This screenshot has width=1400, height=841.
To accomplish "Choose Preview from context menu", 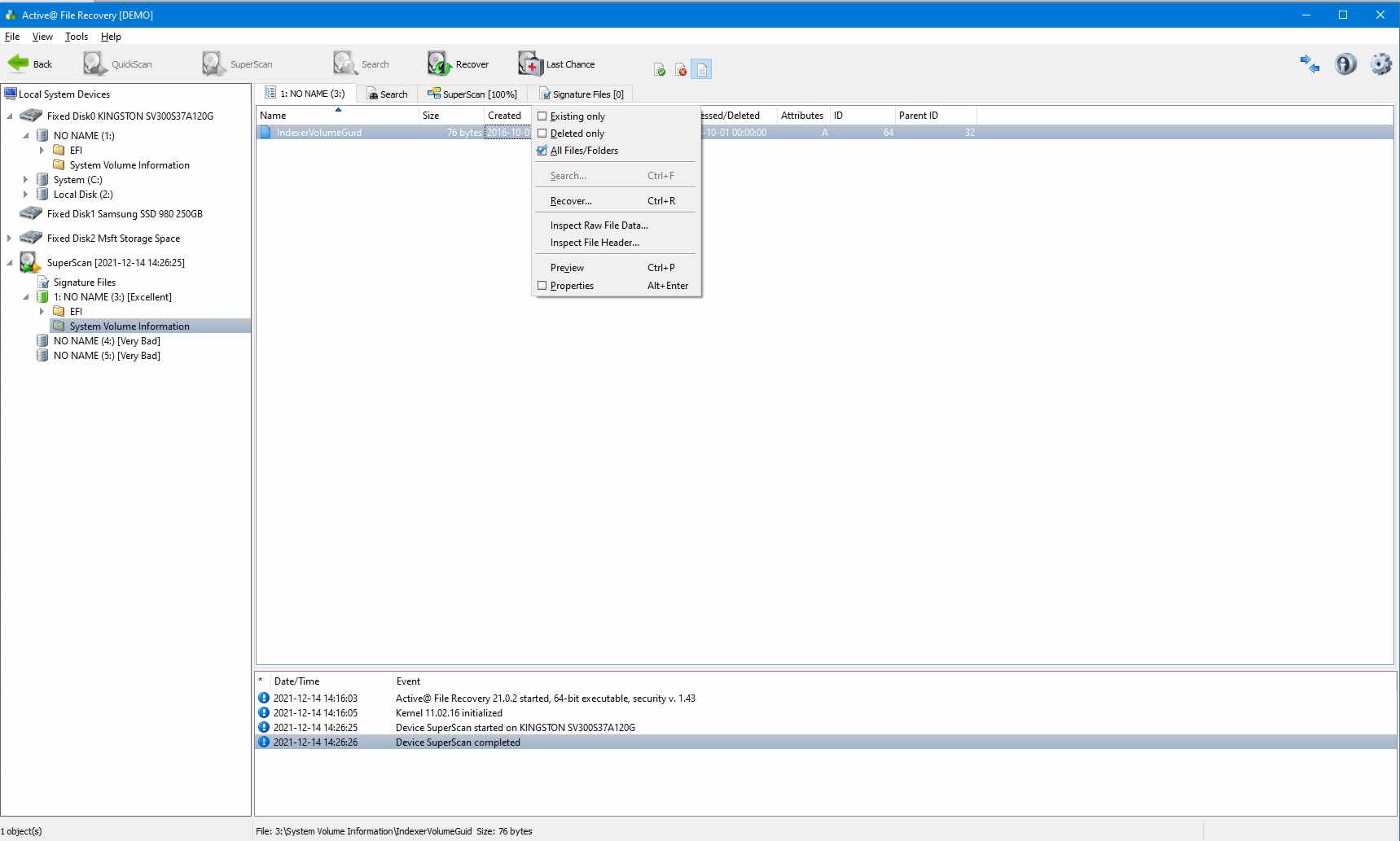I will 617,268.
